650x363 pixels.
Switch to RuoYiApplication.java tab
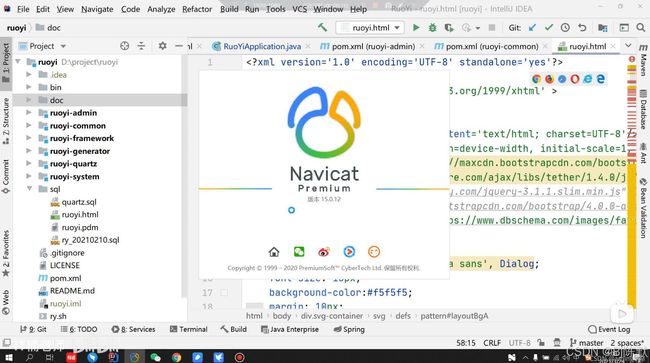(x=262, y=46)
